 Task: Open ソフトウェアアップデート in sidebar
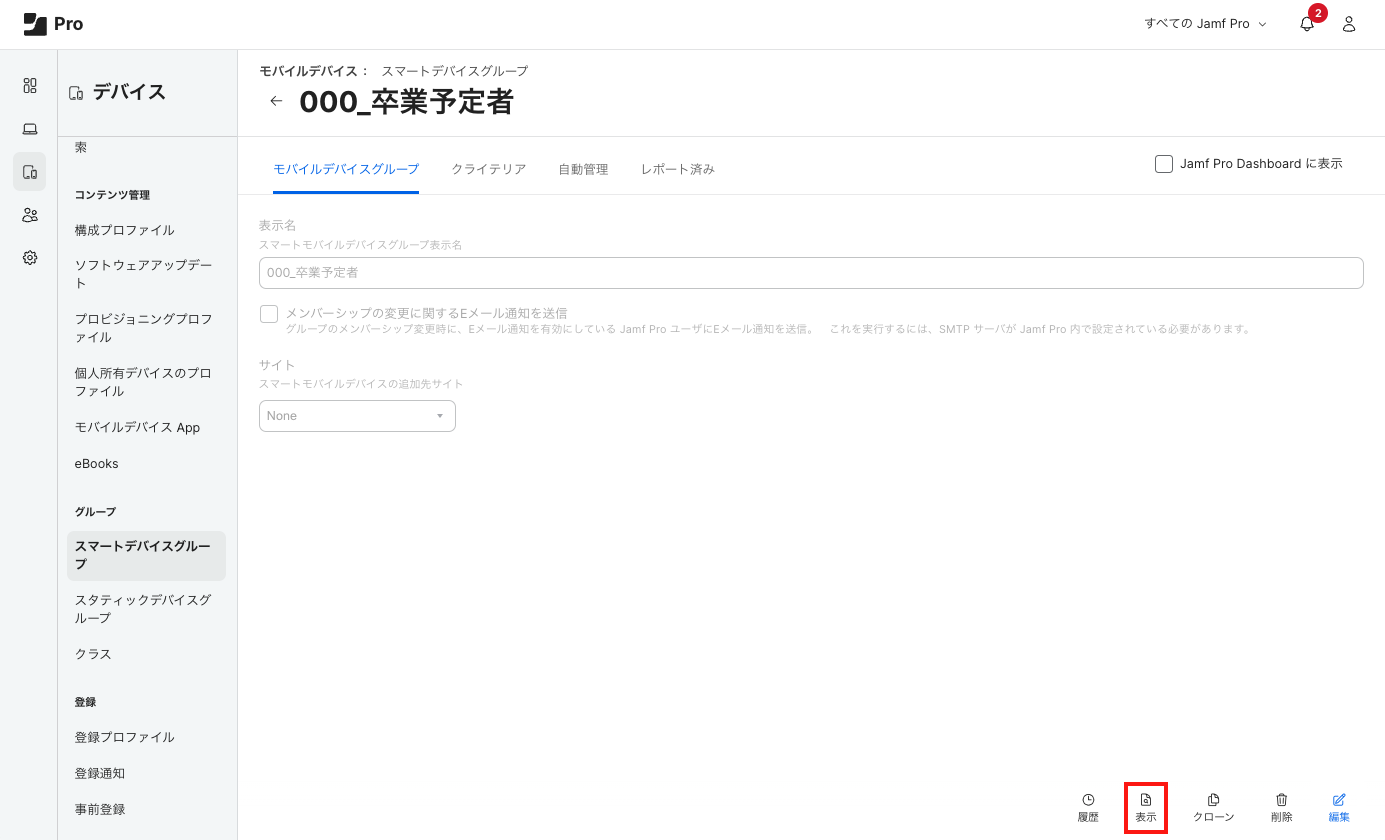click(146, 274)
